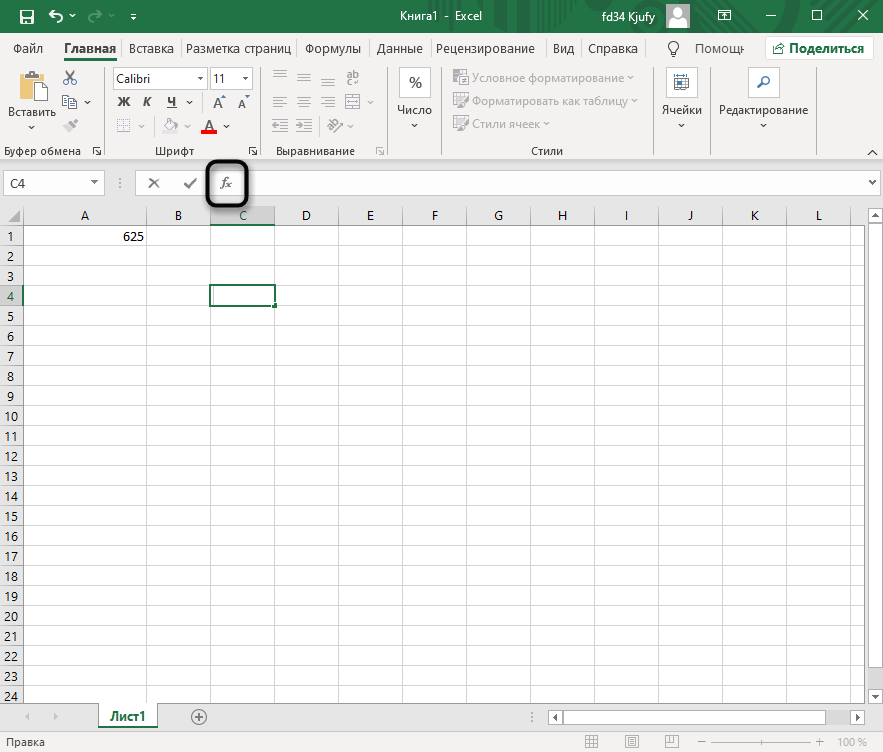883x752 pixels.
Task: Save the workbook with the floppy icon
Action: click(26, 16)
